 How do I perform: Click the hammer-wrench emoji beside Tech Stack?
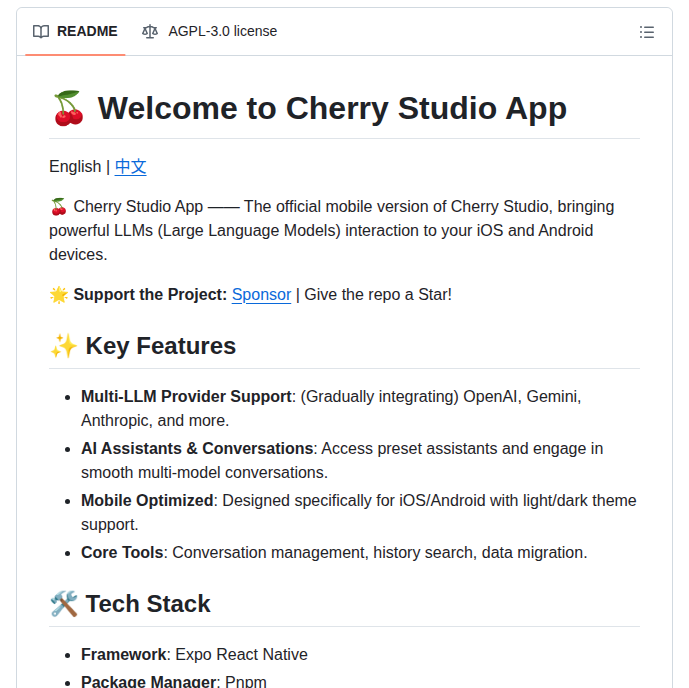pos(64,604)
